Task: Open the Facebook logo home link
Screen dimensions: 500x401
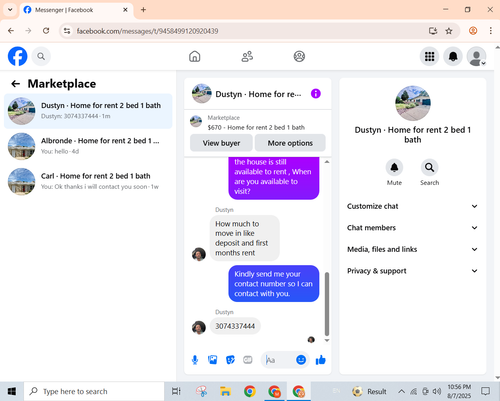Action: 17,56
